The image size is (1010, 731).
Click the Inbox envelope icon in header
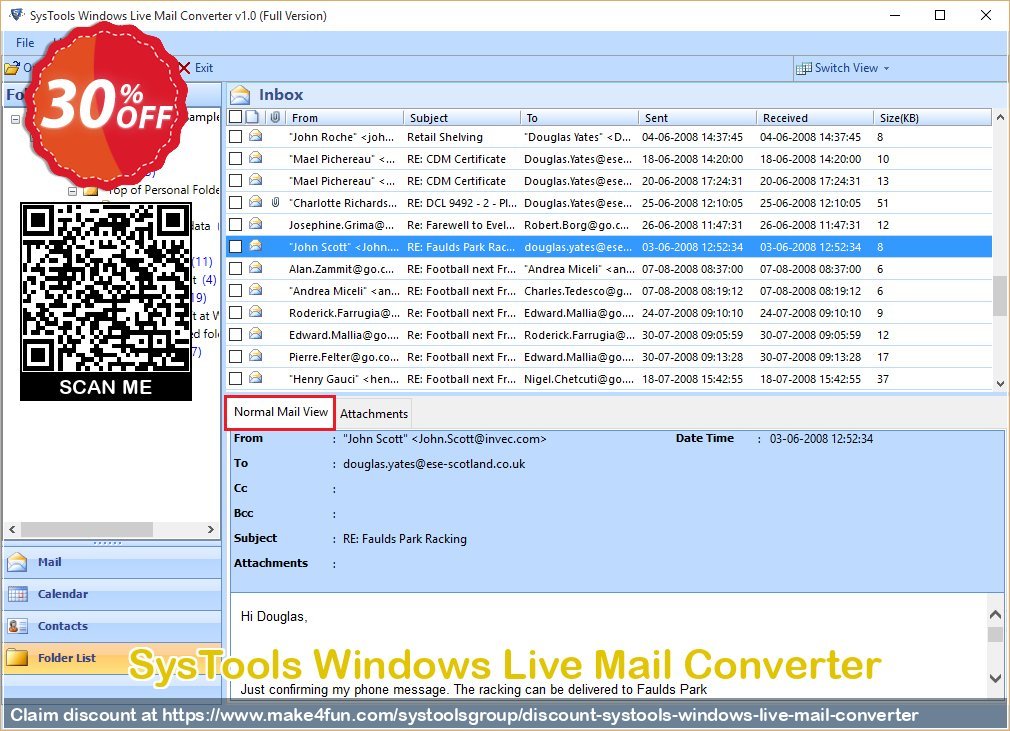(240, 95)
